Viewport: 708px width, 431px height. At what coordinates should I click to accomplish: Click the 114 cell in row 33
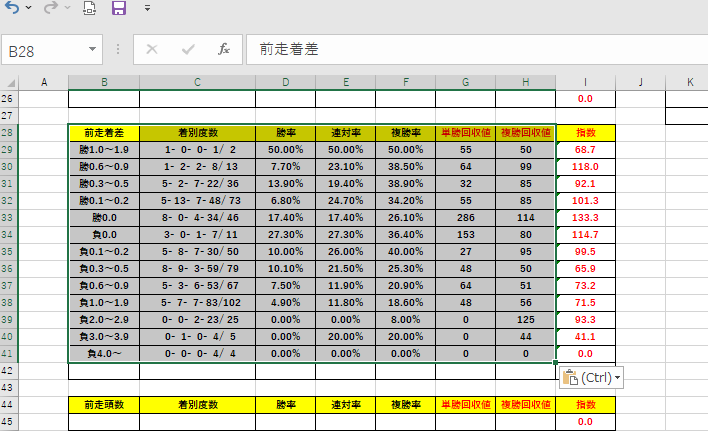pyautogui.click(x=526, y=218)
